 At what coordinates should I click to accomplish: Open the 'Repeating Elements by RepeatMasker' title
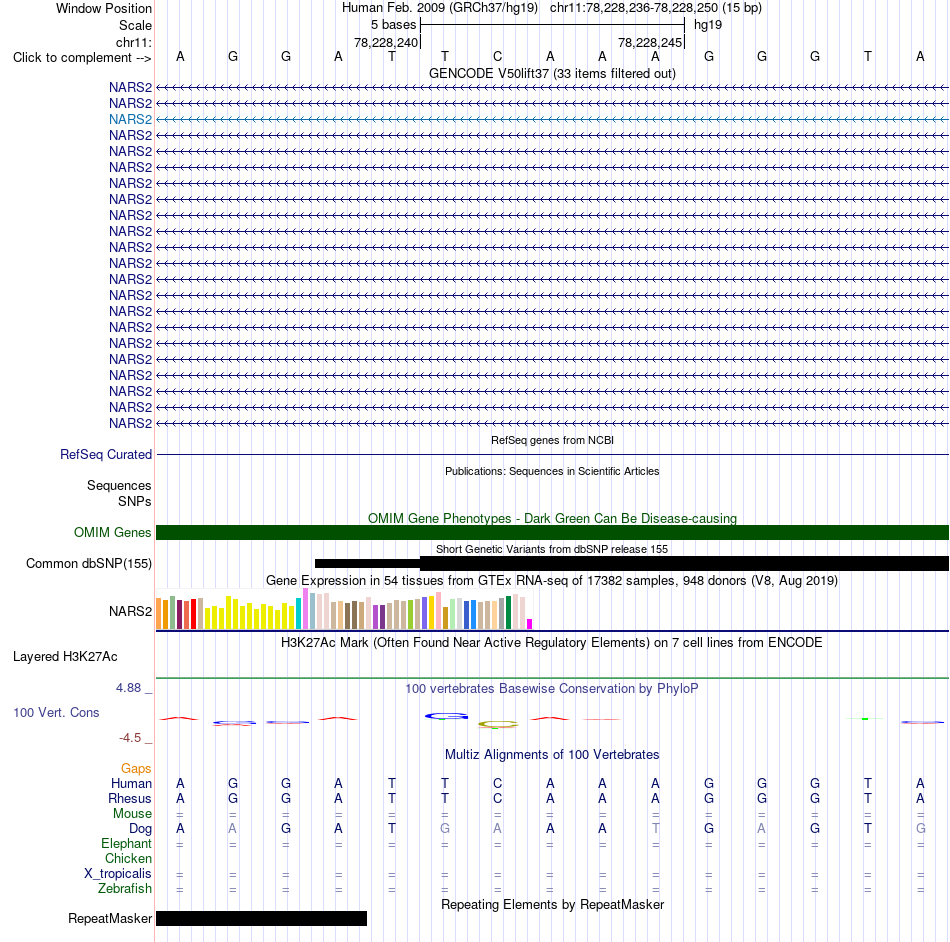[x=552, y=904]
